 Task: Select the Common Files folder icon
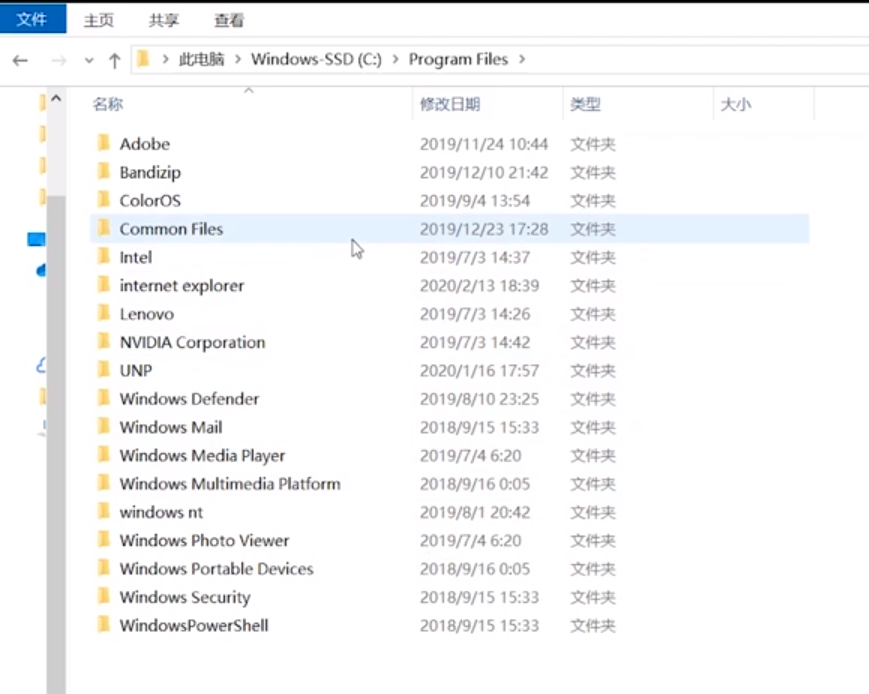pyautogui.click(x=104, y=228)
